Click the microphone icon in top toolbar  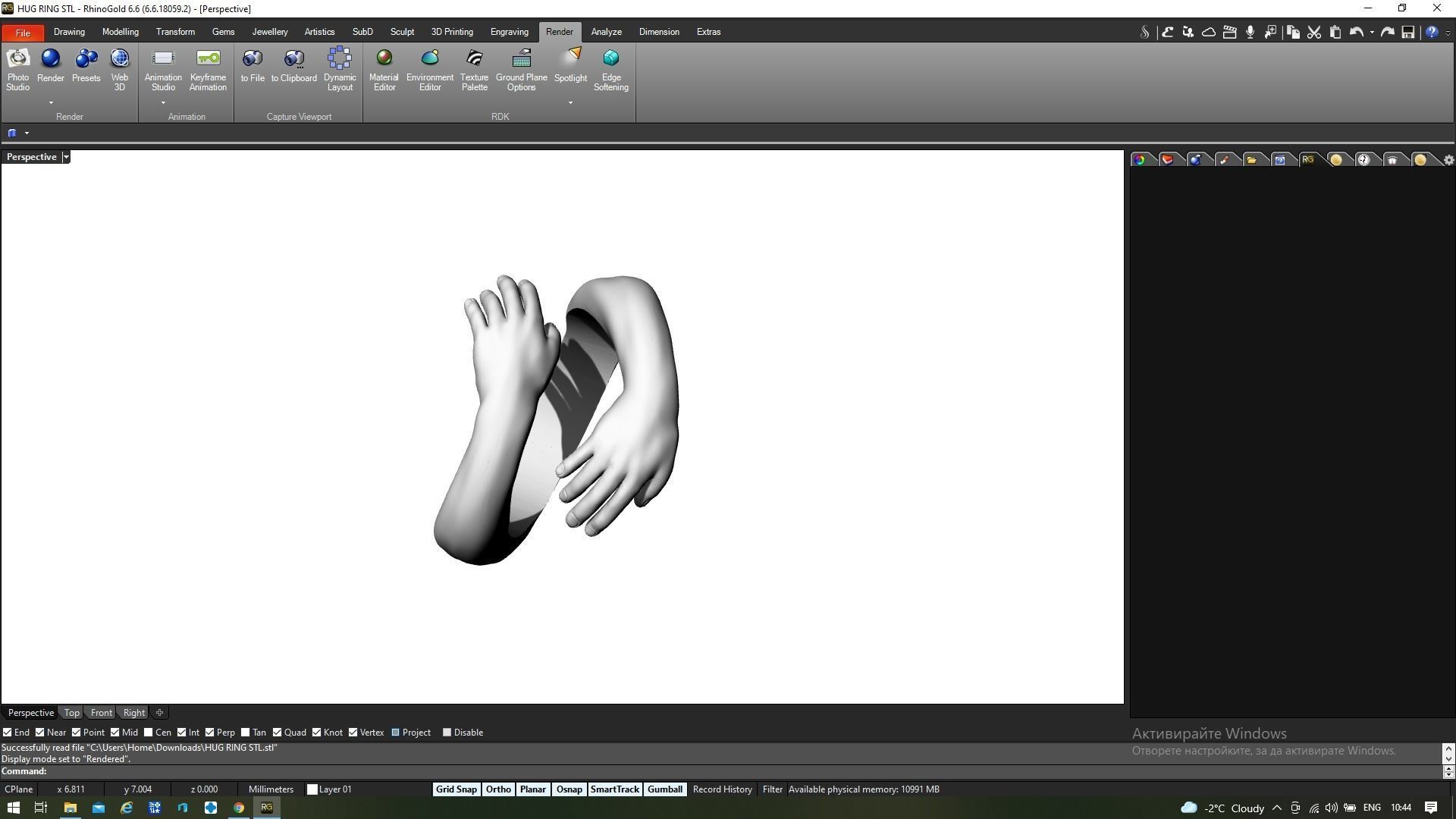click(x=1250, y=32)
